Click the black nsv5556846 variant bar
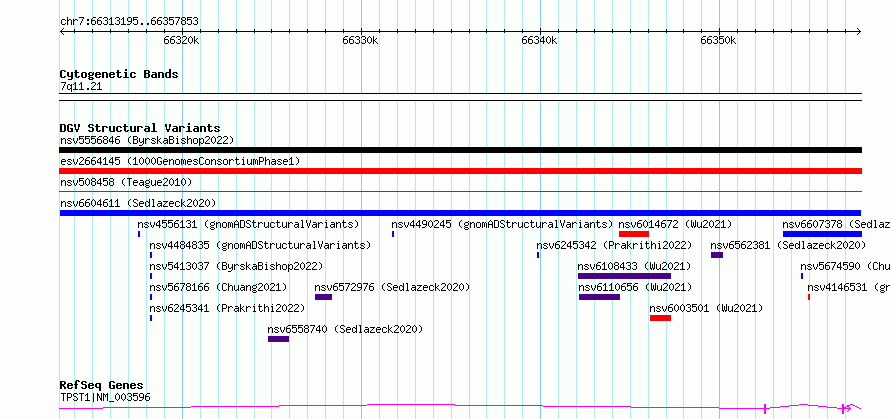This screenshot has height=419, width=890. coord(460,150)
